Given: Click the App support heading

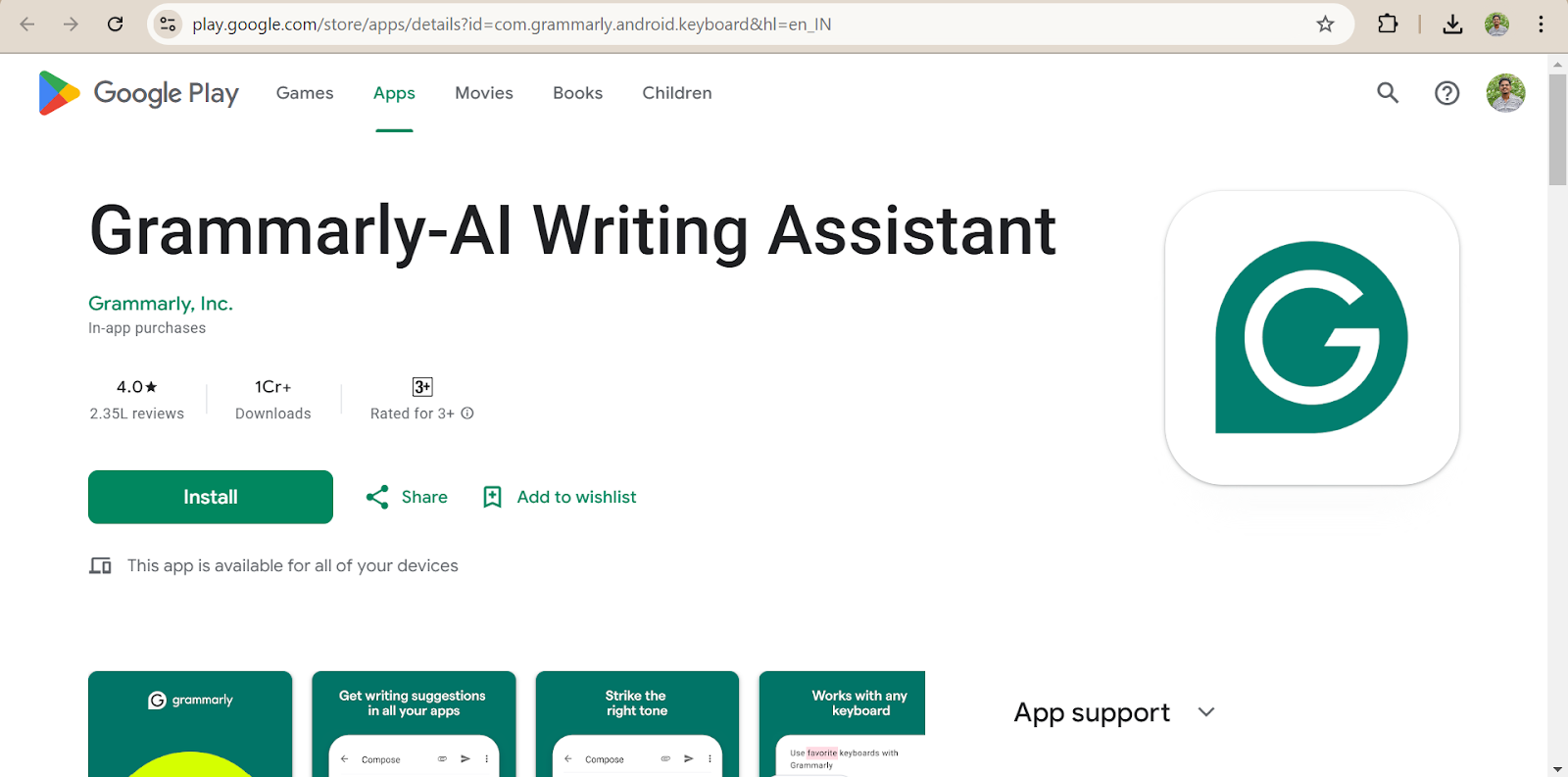Looking at the screenshot, I should pos(1092,712).
